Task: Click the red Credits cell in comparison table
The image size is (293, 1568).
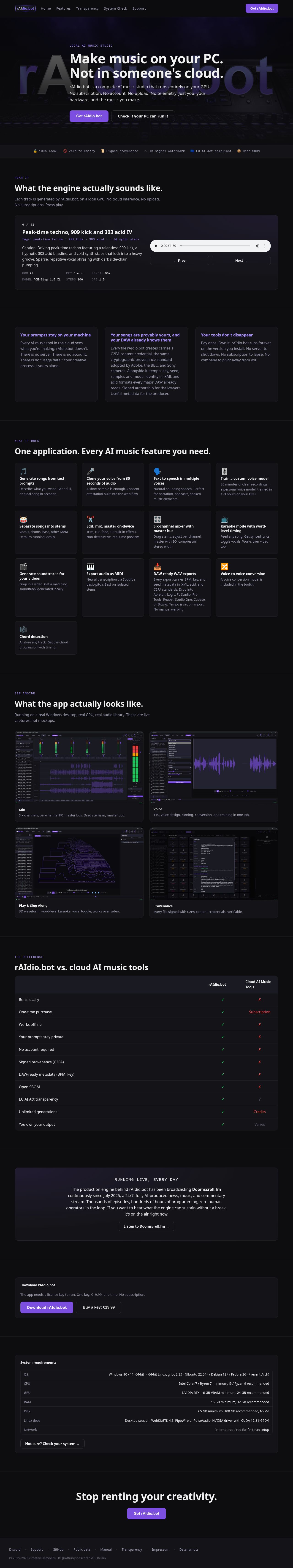Action: click(260, 1112)
